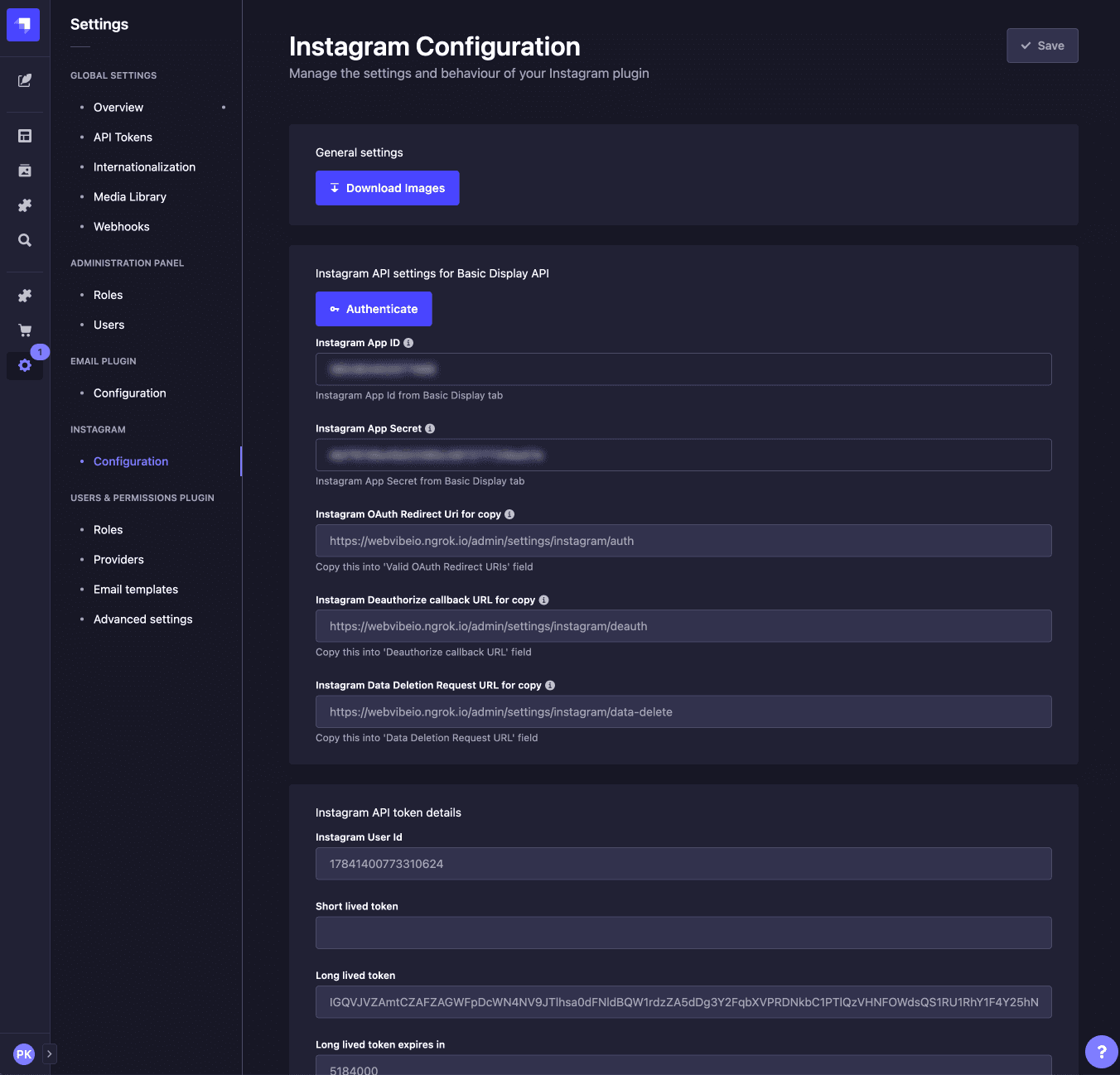Viewport: 1120px width, 1075px height.
Task: Open Email templates settings
Action: point(136,590)
